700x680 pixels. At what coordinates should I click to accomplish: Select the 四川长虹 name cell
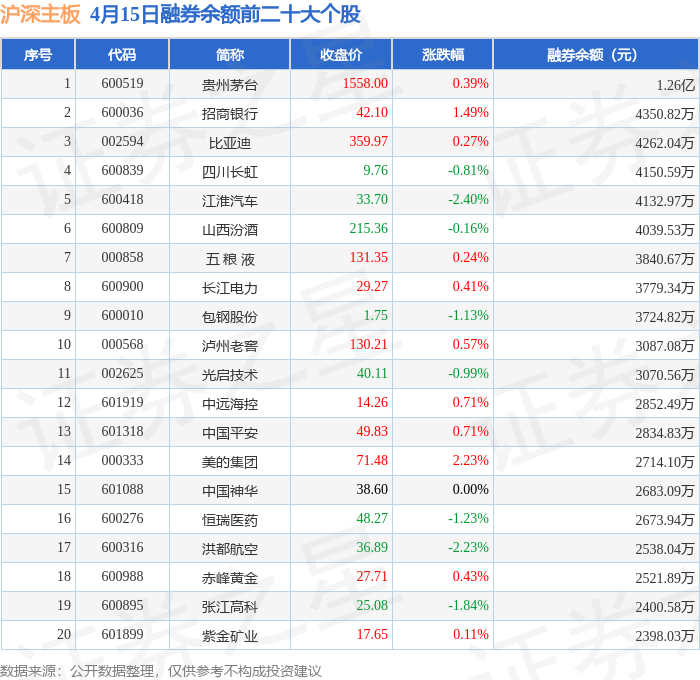click(229, 172)
